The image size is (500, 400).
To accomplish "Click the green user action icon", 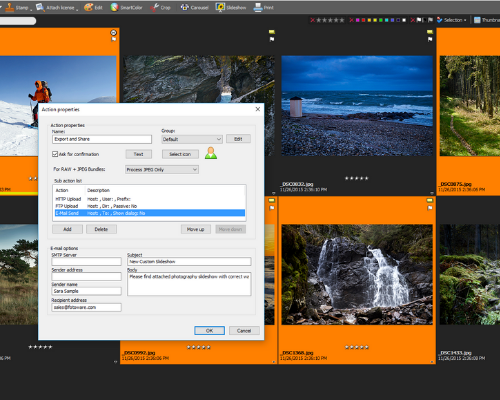I will click(x=211, y=153).
